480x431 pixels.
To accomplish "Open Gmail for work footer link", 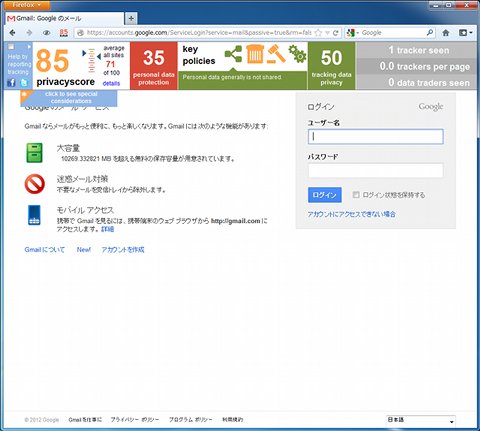I will tap(85, 419).
